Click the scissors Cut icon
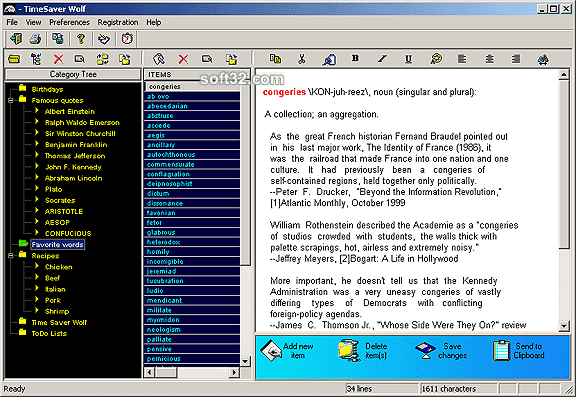Viewport: 576px width, 397px height. coord(302,59)
